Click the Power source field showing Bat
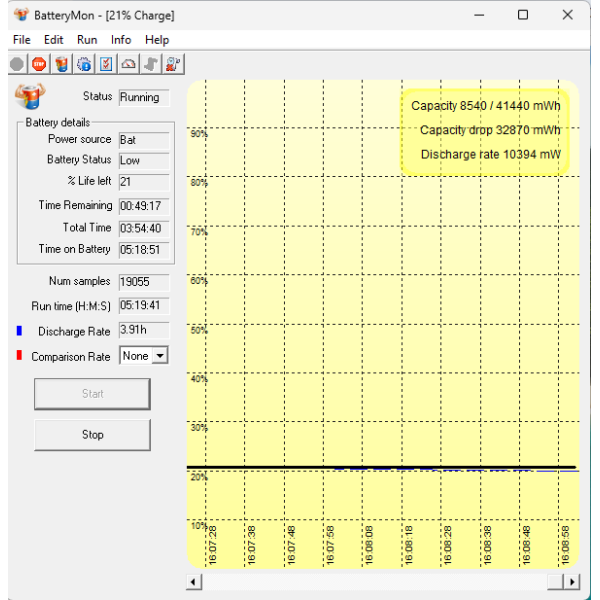The image size is (600, 600). (x=144, y=140)
